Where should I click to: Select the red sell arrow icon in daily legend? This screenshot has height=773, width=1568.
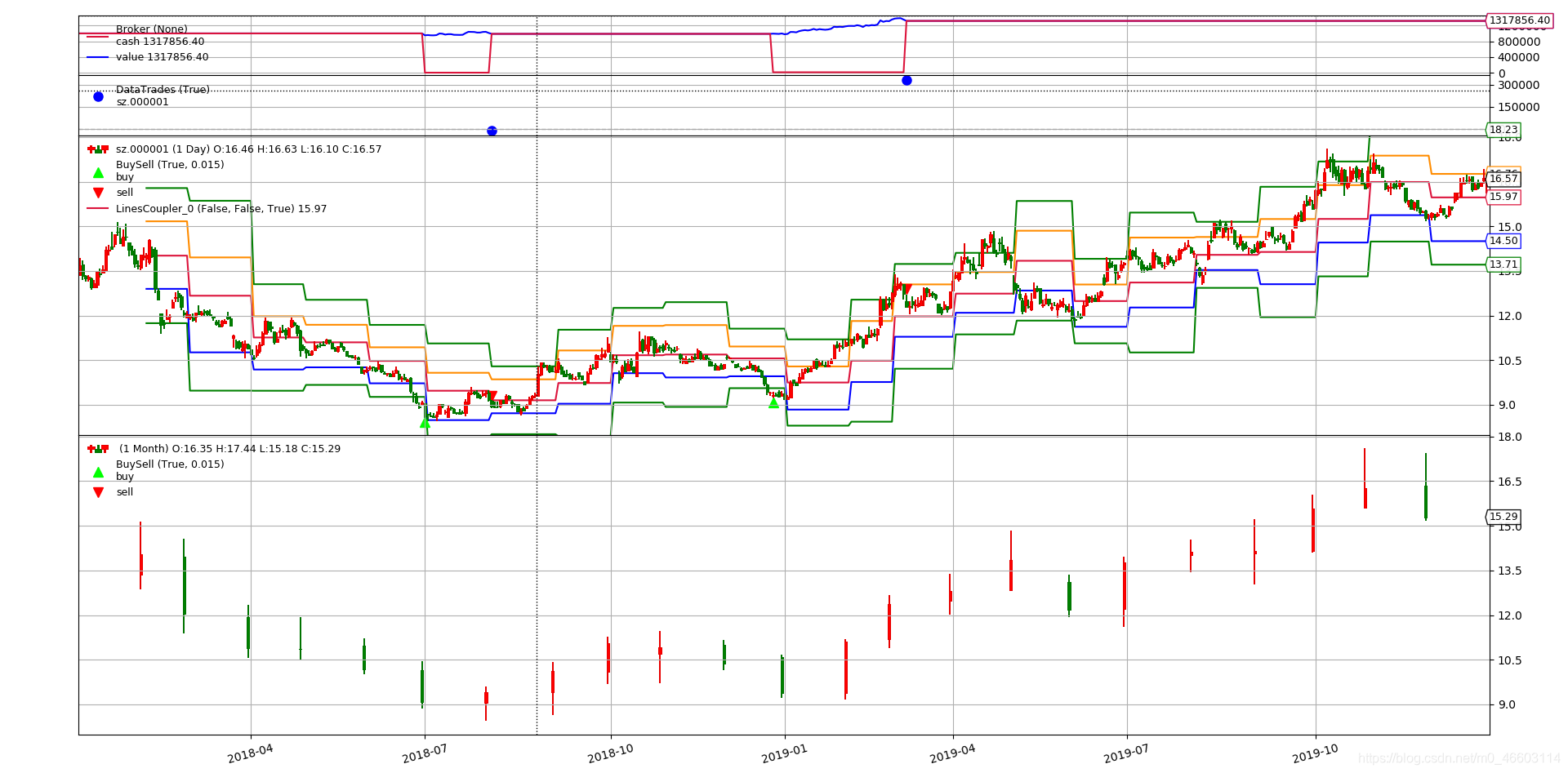99,190
